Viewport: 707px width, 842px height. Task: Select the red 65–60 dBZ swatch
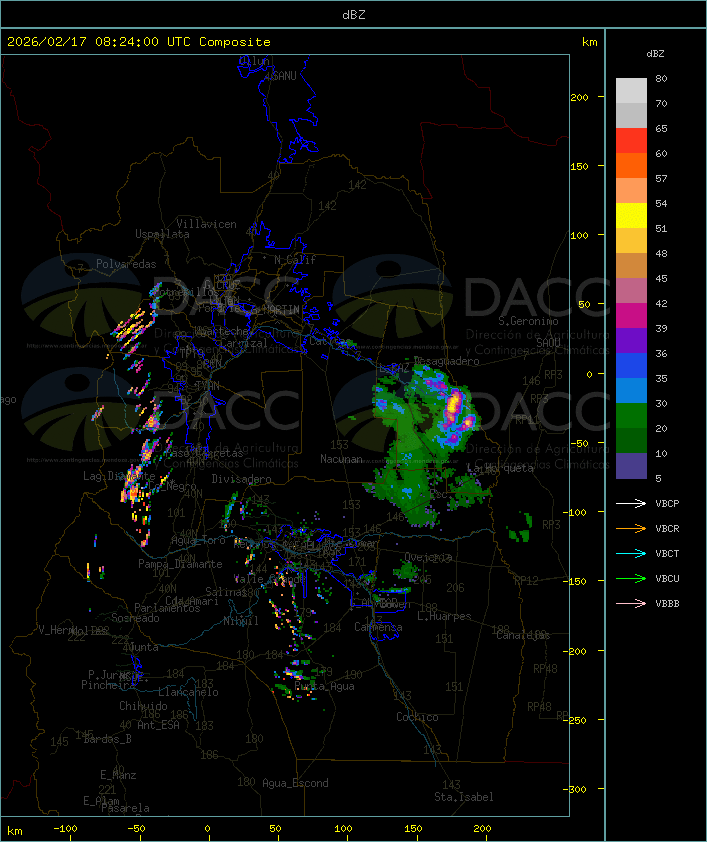[x=631, y=141]
